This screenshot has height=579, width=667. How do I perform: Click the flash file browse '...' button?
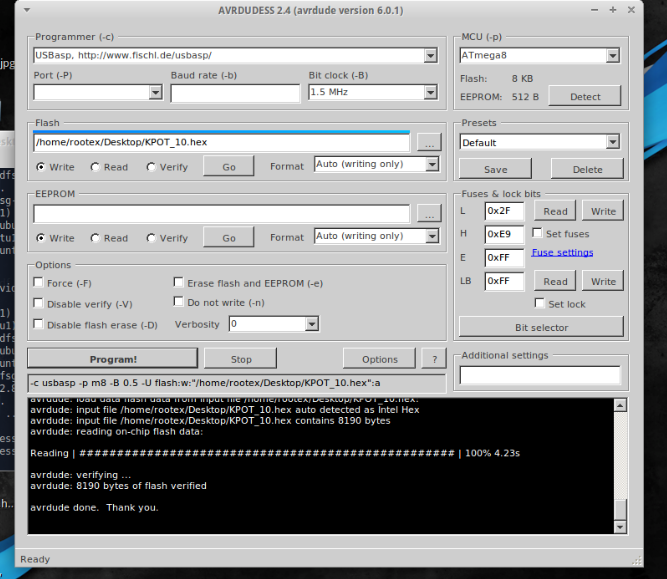(428, 142)
